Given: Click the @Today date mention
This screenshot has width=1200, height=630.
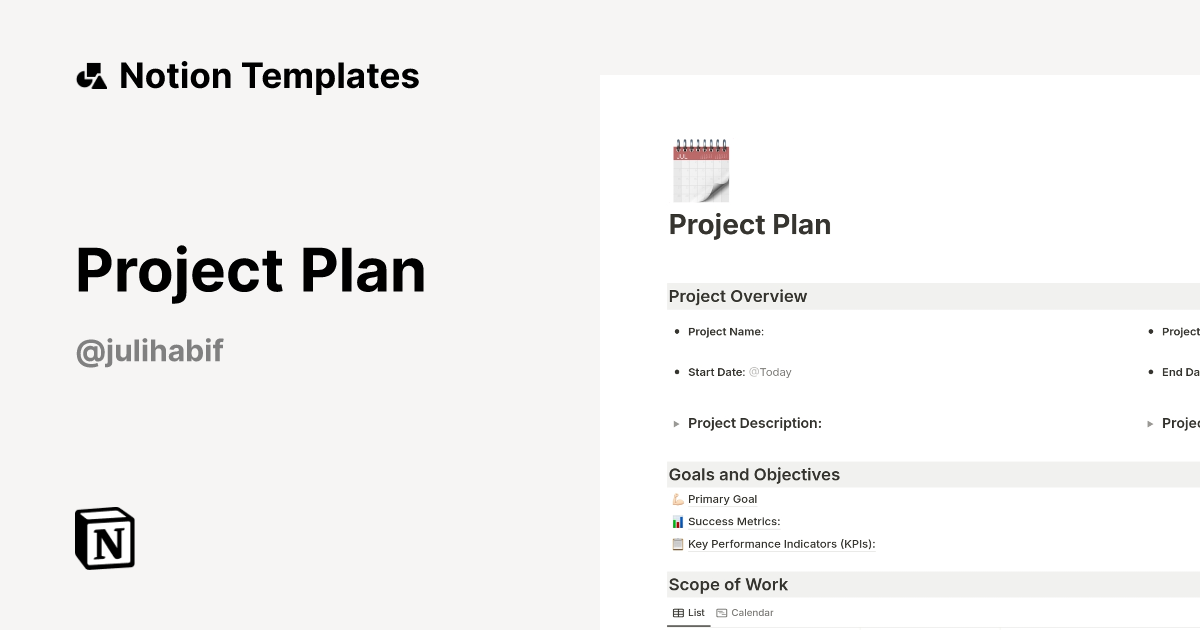Looking at the screenshot, I should (x=770, y=371).
